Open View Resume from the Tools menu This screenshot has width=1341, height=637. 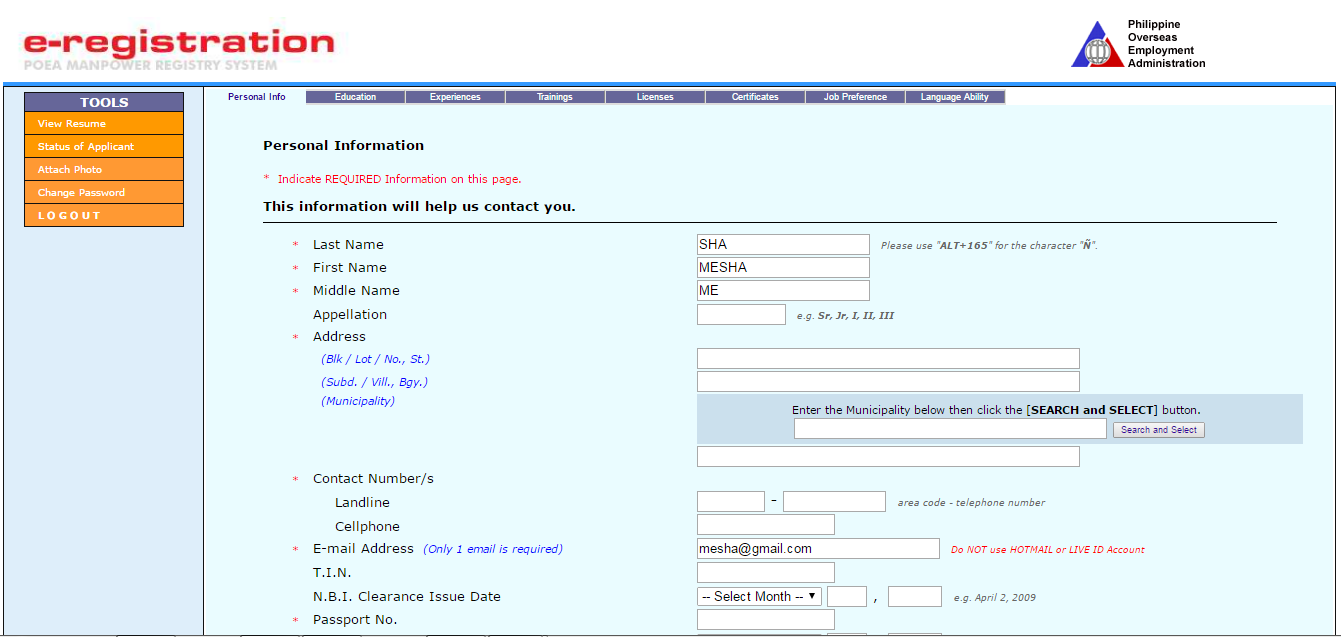coord(103,122)
